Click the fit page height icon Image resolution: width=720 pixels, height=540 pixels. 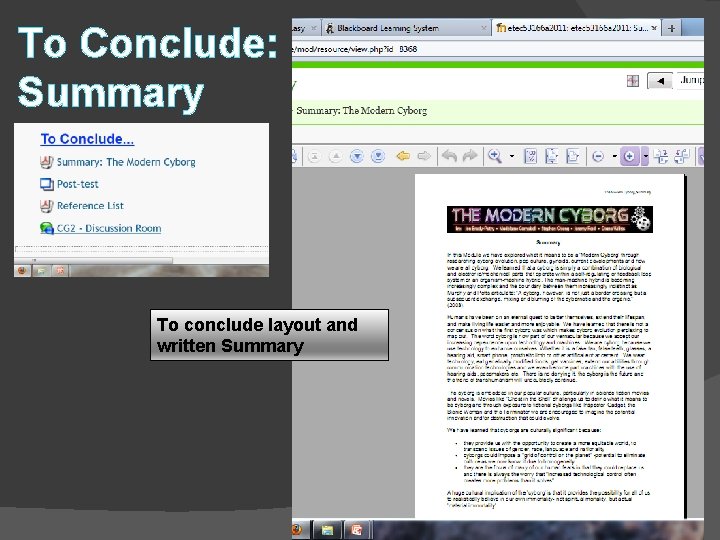[551, 156]
